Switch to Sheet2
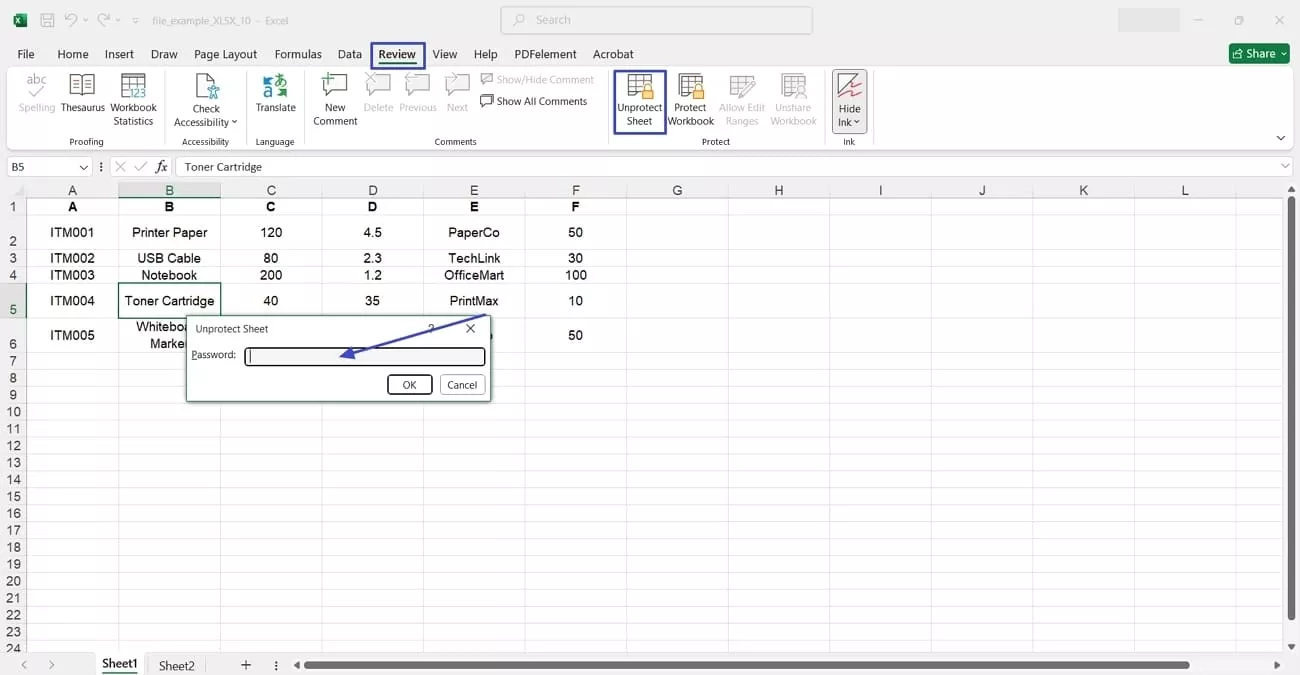 (x=176, y=664)
